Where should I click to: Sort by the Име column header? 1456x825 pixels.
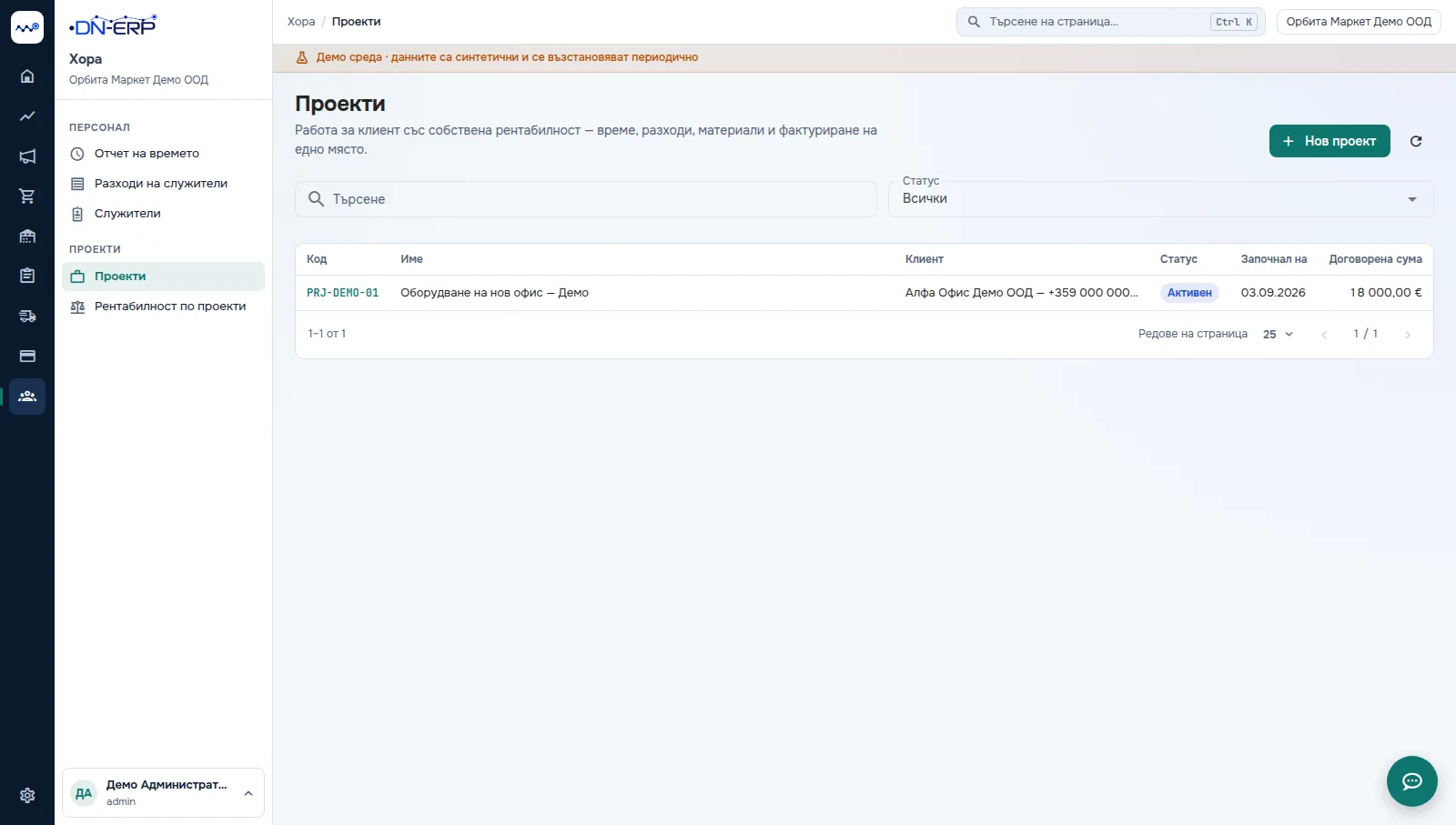tap(411, 259)
